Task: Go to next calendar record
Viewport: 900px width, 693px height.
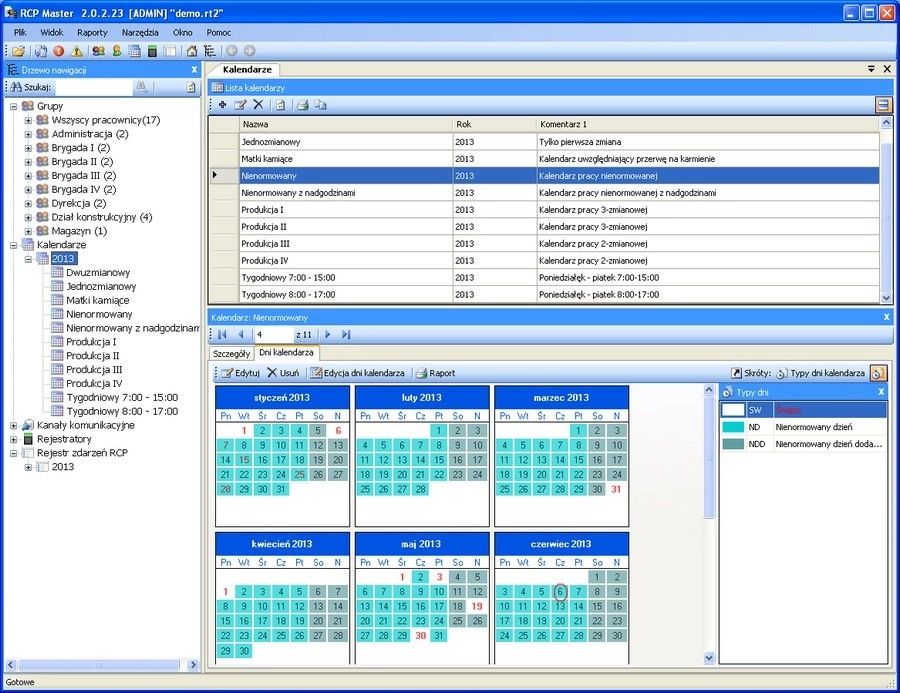Action: 328,334
